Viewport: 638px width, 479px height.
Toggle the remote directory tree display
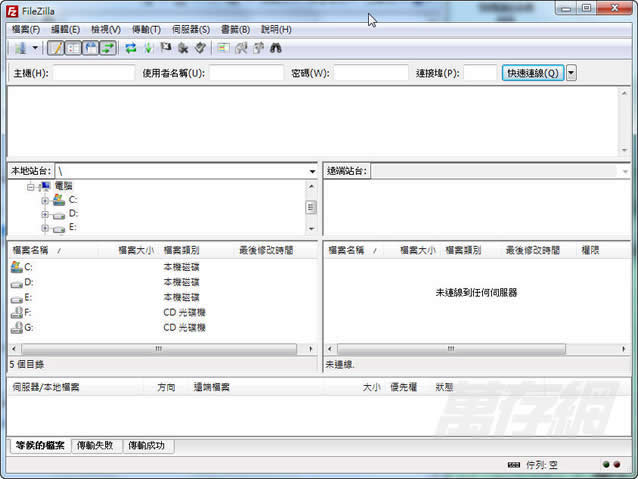tap(90, 48)
